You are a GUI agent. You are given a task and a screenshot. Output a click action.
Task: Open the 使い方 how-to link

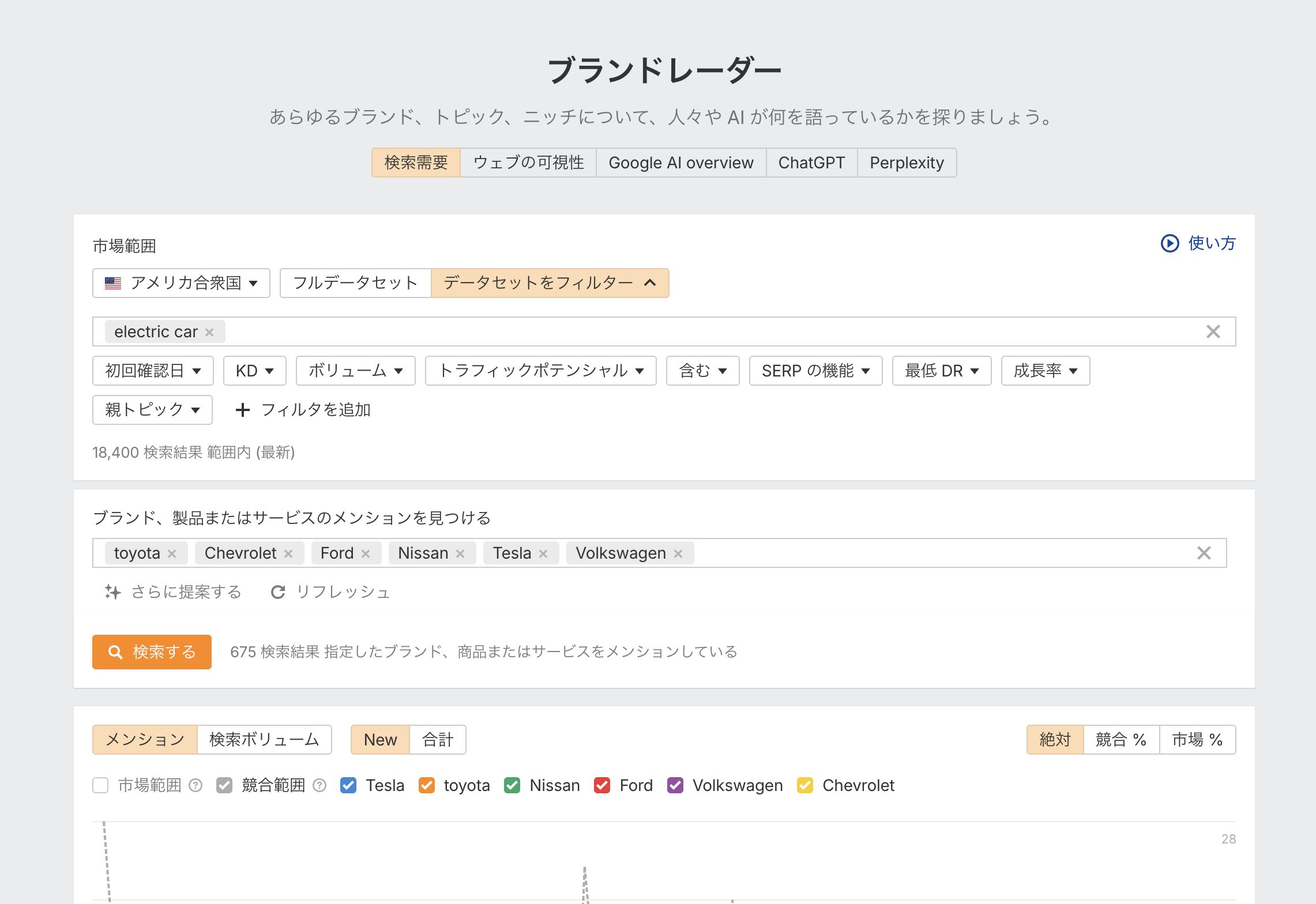pyautogui.click(x=1198, y=243)
